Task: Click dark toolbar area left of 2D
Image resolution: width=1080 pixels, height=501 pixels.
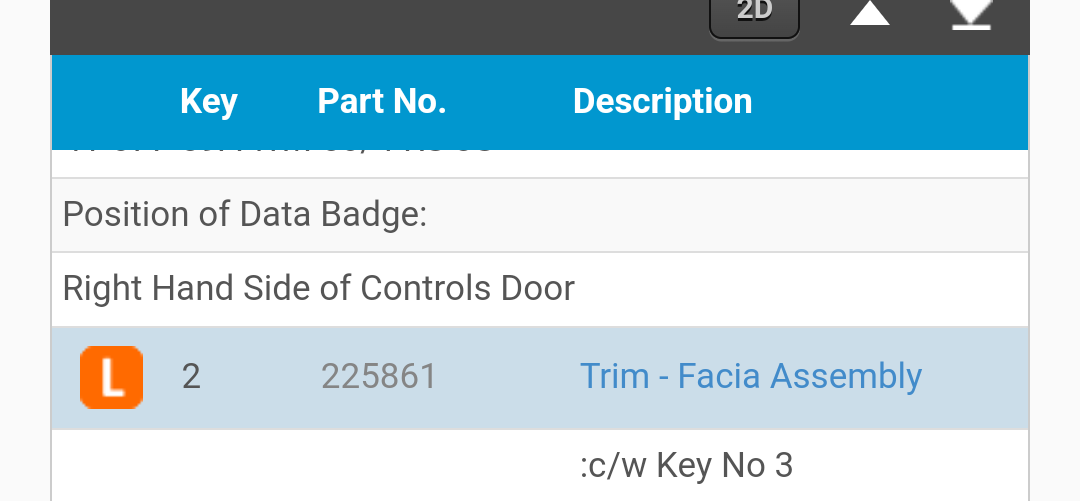Action: point(380,25)
